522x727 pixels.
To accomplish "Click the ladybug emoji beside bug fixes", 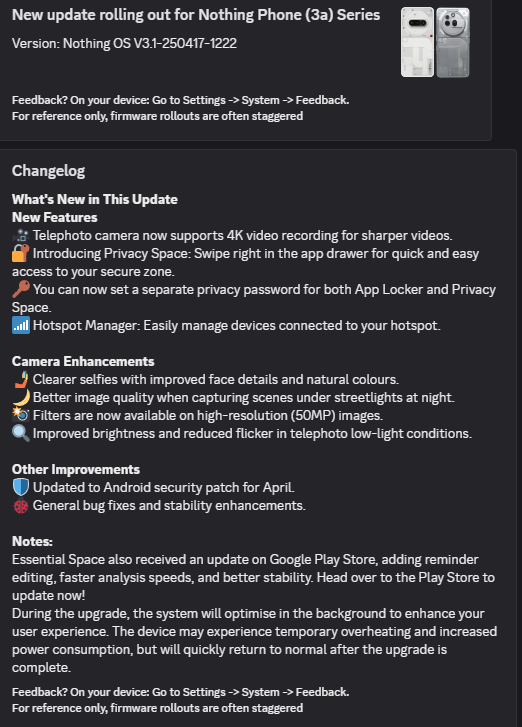I will coord(21,506).
